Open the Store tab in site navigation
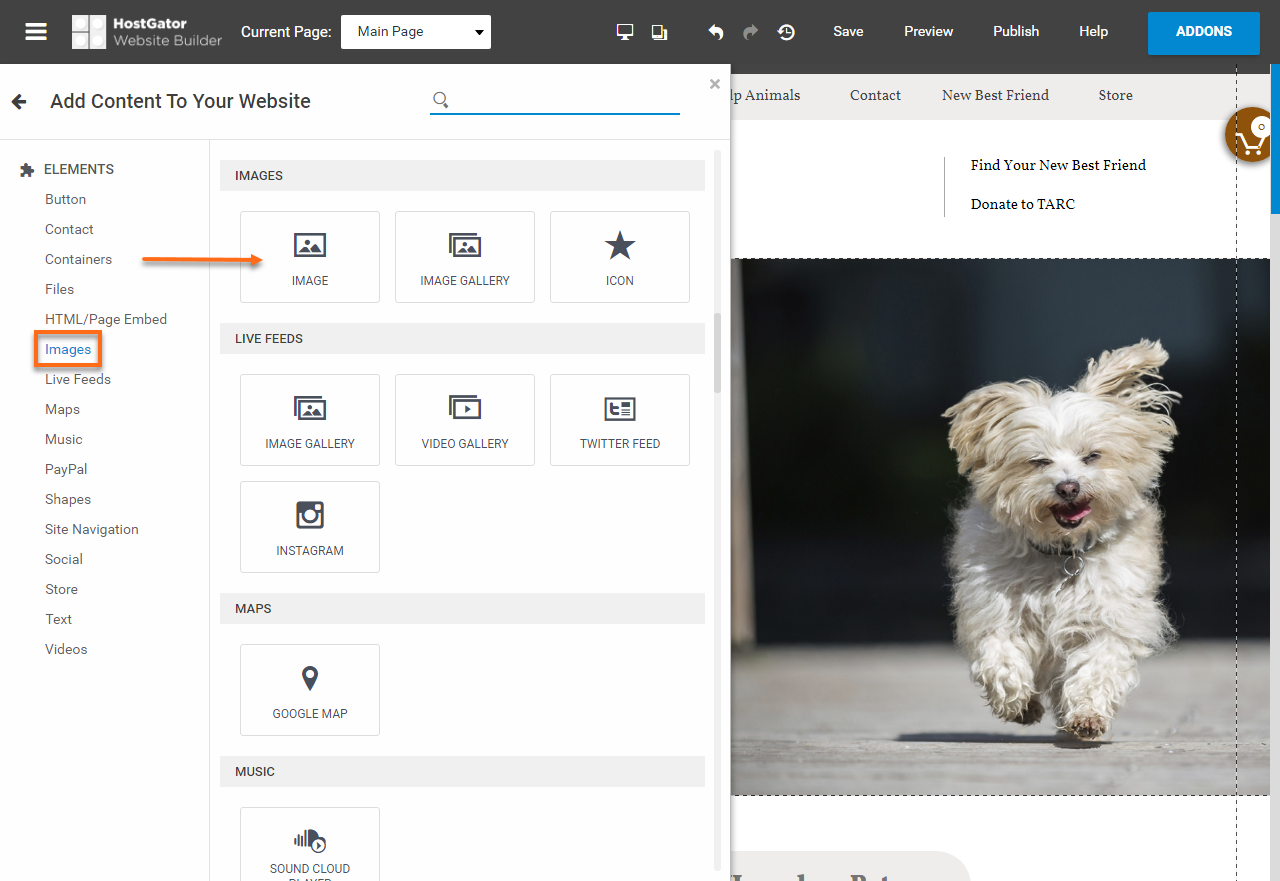The image size is (1280, 881). point(1115,95)
